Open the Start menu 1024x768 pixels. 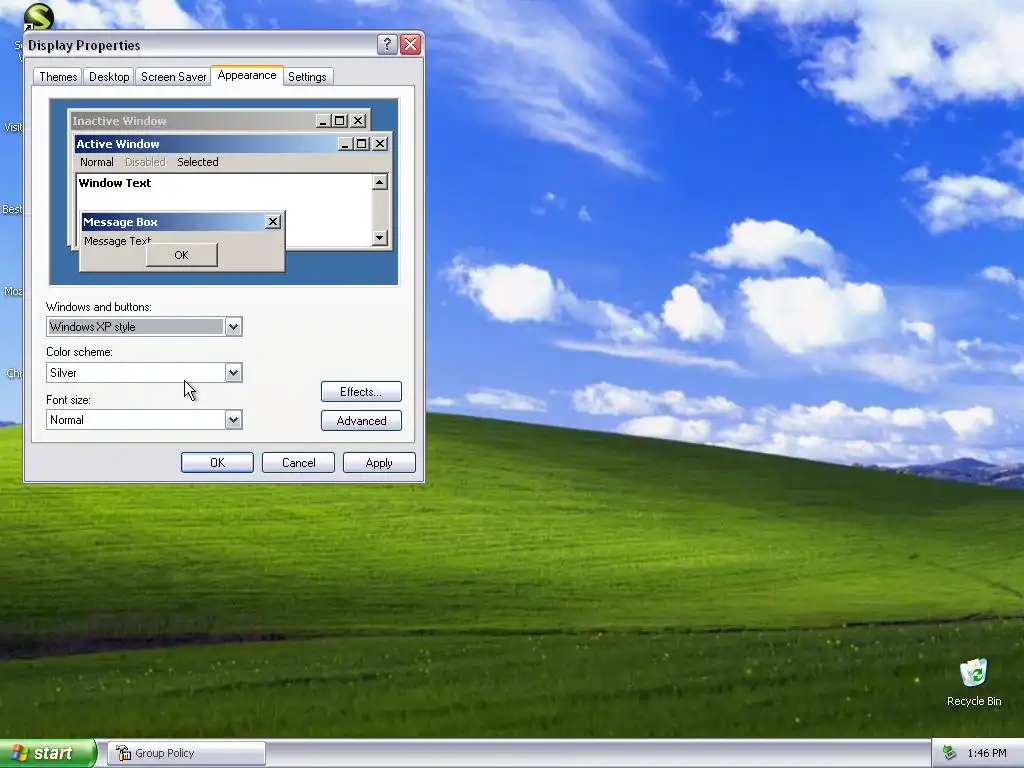(48, 753)
